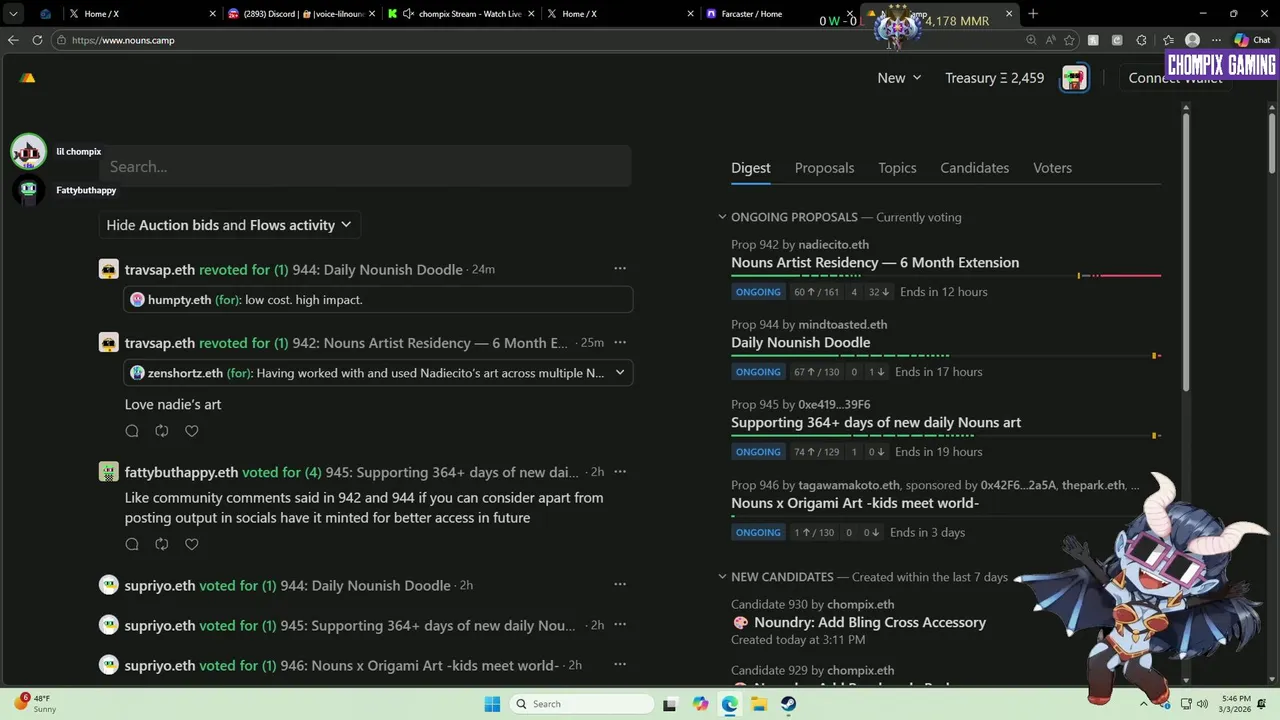
Task: Open options for supriyo 944 Doodle vote
Action: (620, 585)
